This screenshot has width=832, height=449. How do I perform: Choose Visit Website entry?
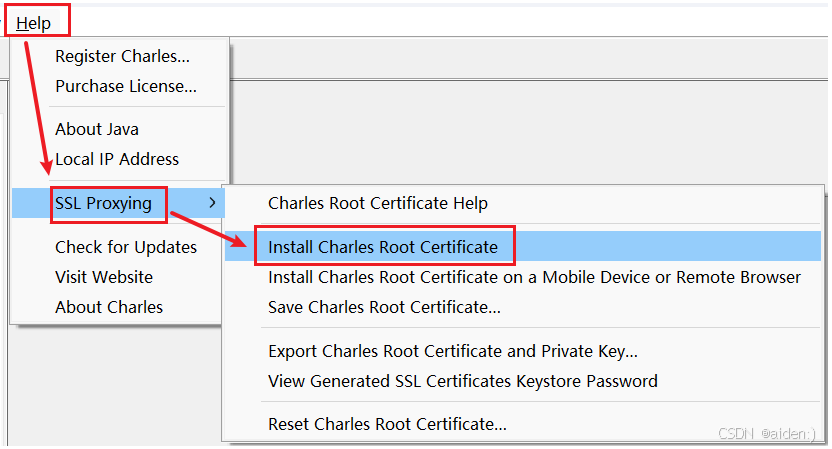(104, 277)
